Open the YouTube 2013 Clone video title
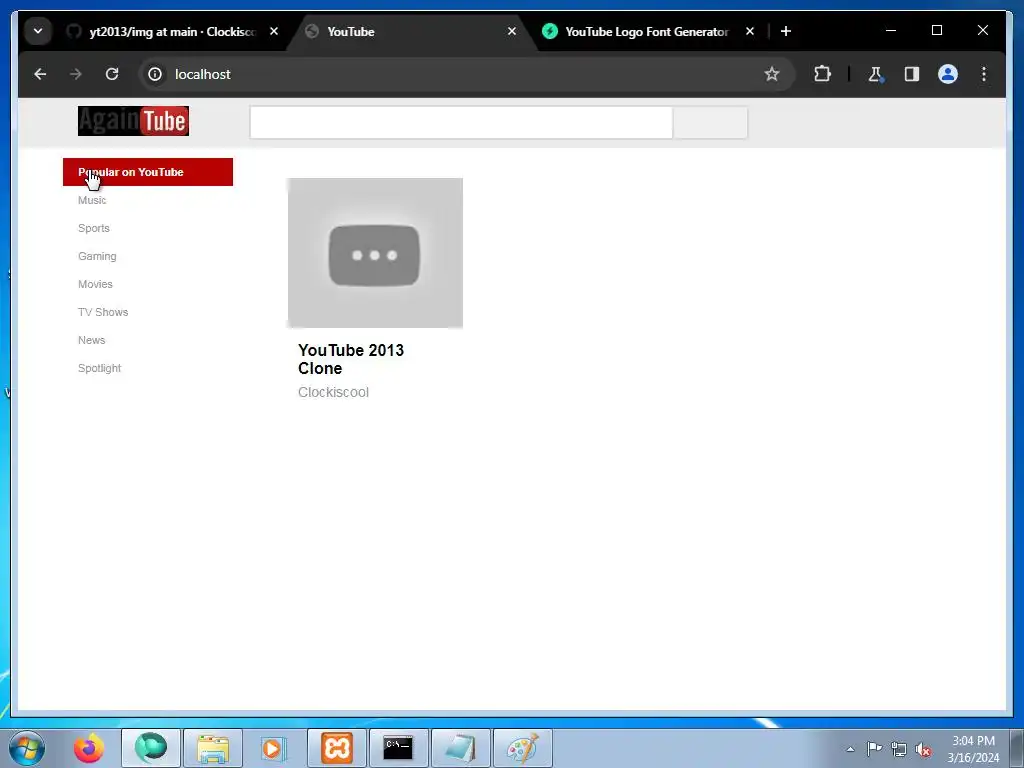The width and height of the screenshot is (1024, 768). click(351, 359)
